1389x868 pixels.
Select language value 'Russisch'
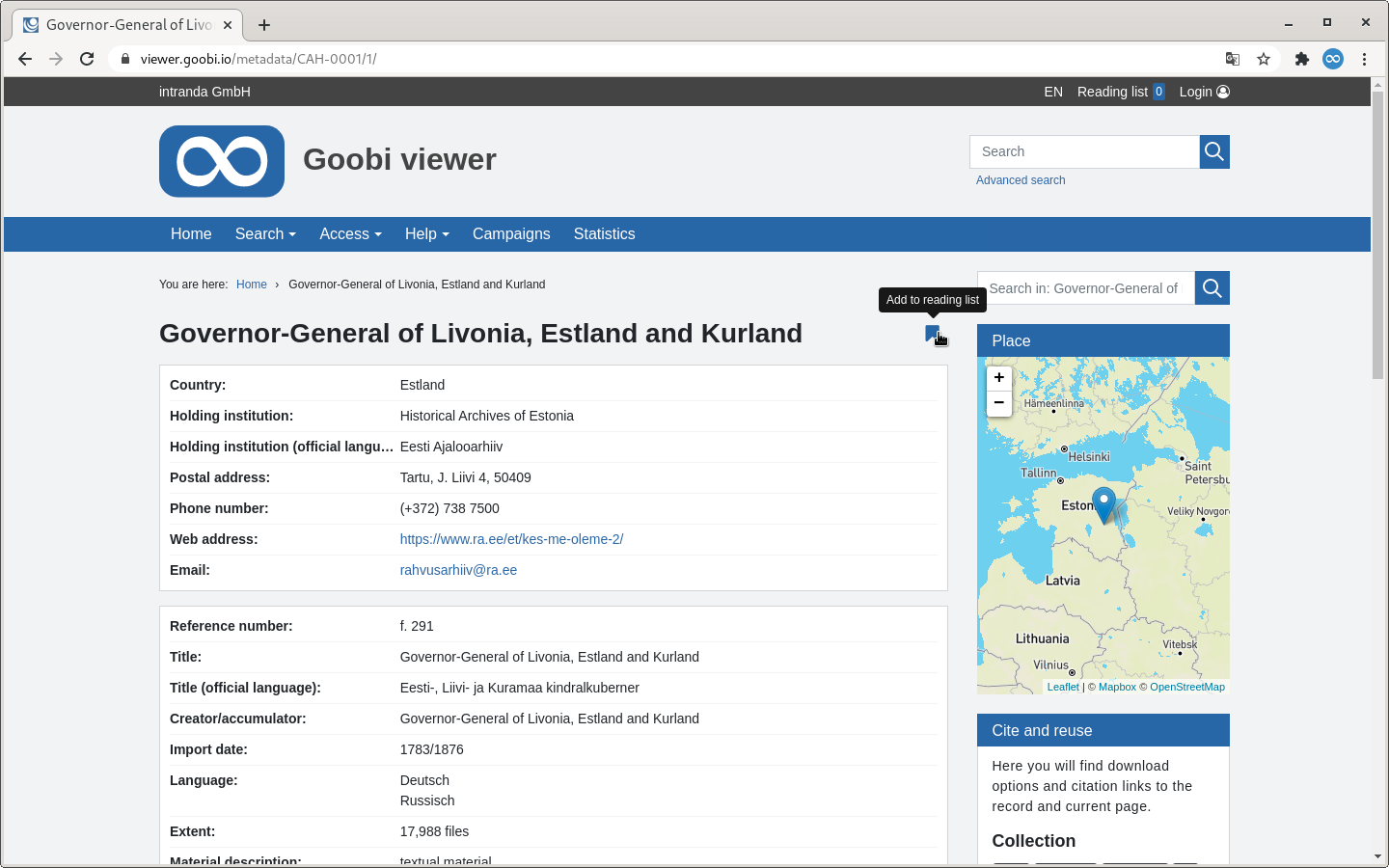(427, 800)
